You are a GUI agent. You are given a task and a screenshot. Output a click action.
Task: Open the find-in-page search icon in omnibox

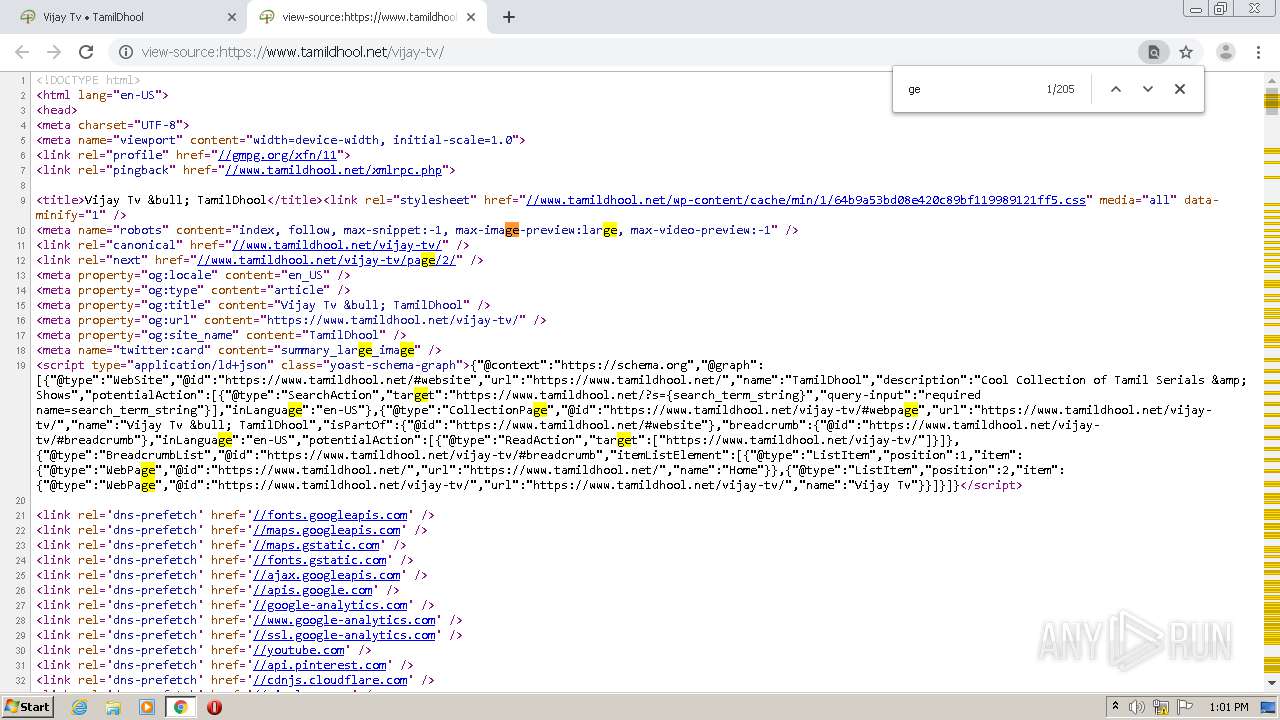click(1154, 52)
